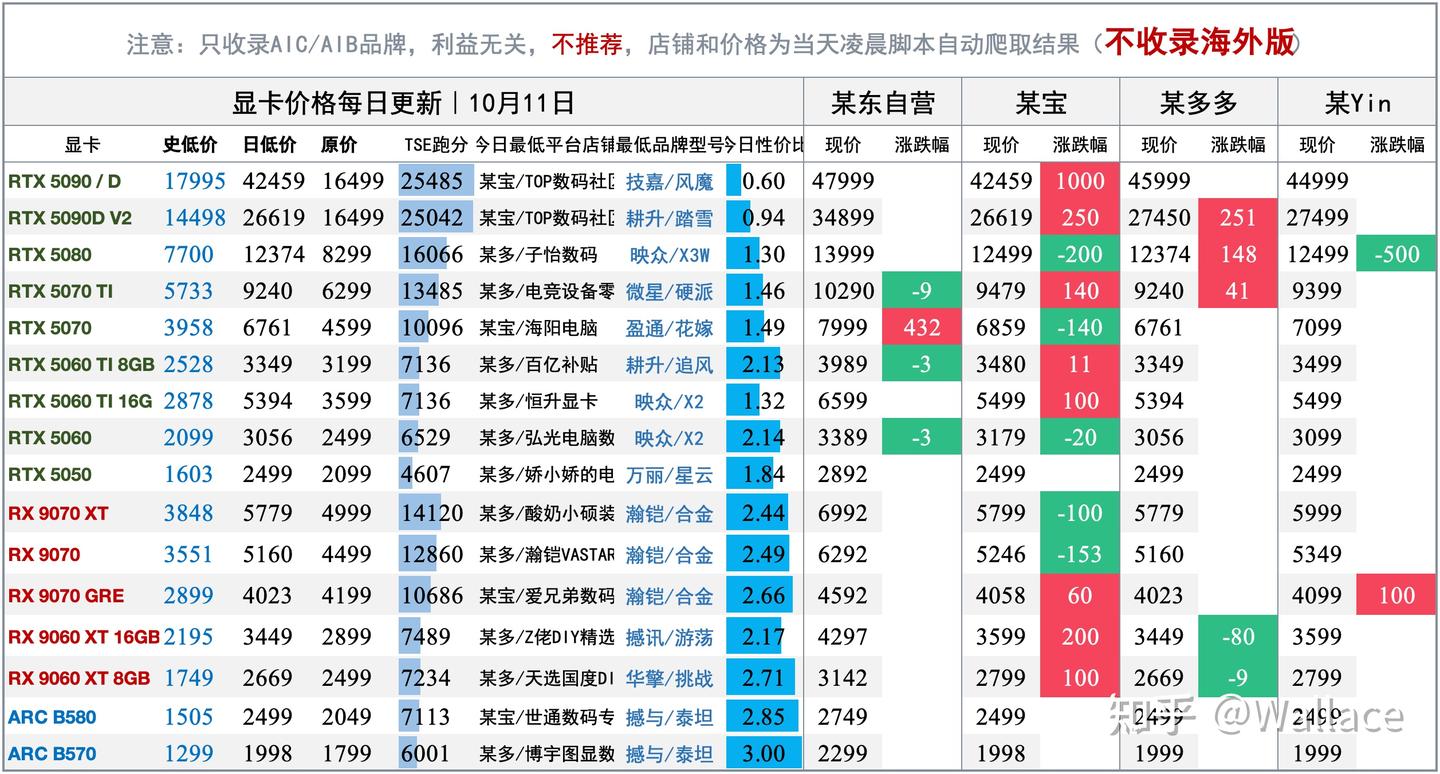Image resolution: width=1440 pixels, height=774 pixels.
Task: Select the 某多多 platform header
Action: [1198, 102]
